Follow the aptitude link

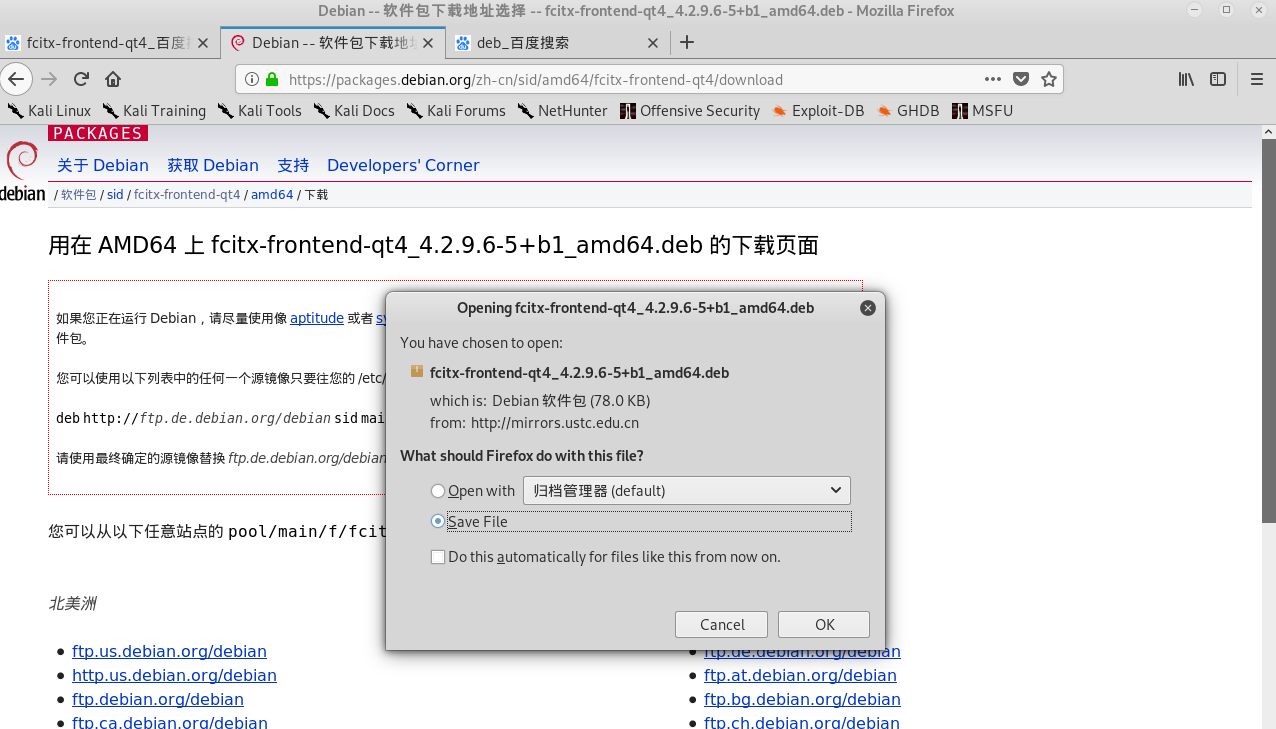pos(317,318)
